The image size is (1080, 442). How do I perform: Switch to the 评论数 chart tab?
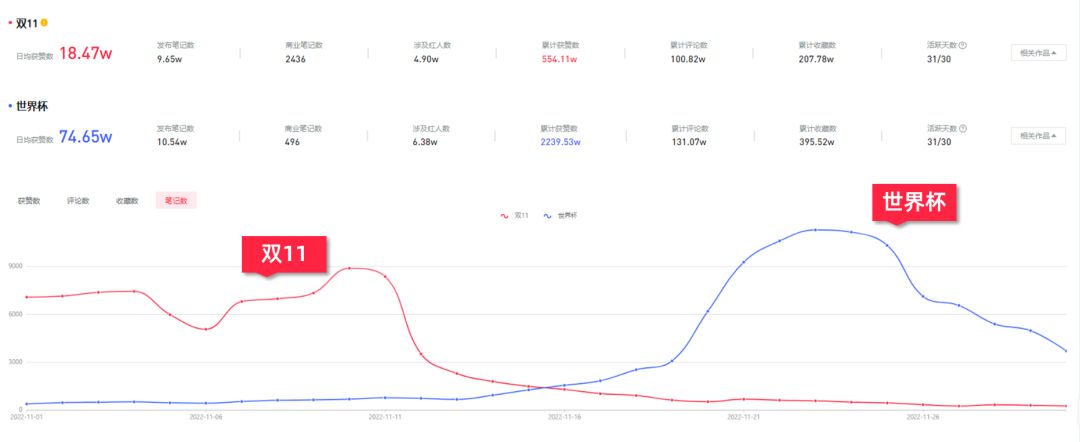(x=78, y=201)
